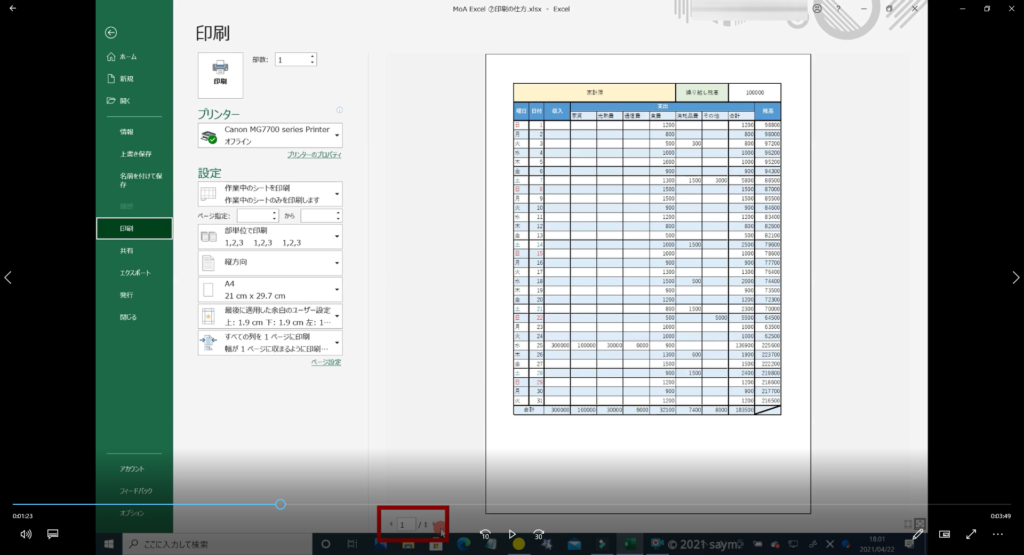1024x555 pixels.
Task: Click the printer info icon
Action: coord(340,111)
